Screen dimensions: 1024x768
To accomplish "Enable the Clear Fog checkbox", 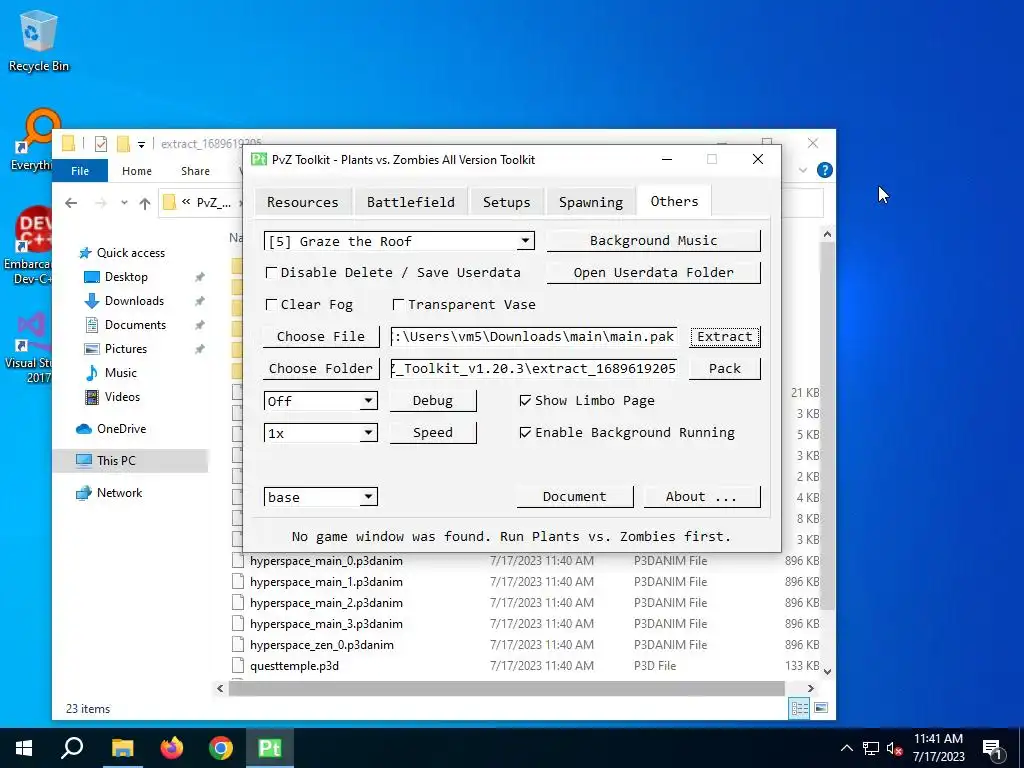I will pos(271,304).
